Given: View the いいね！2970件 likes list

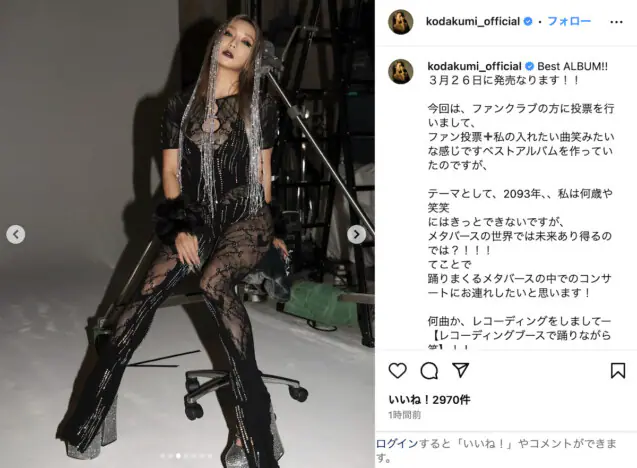Looking at the screenshot, I should pyautogui.click(x=429, y=400).
